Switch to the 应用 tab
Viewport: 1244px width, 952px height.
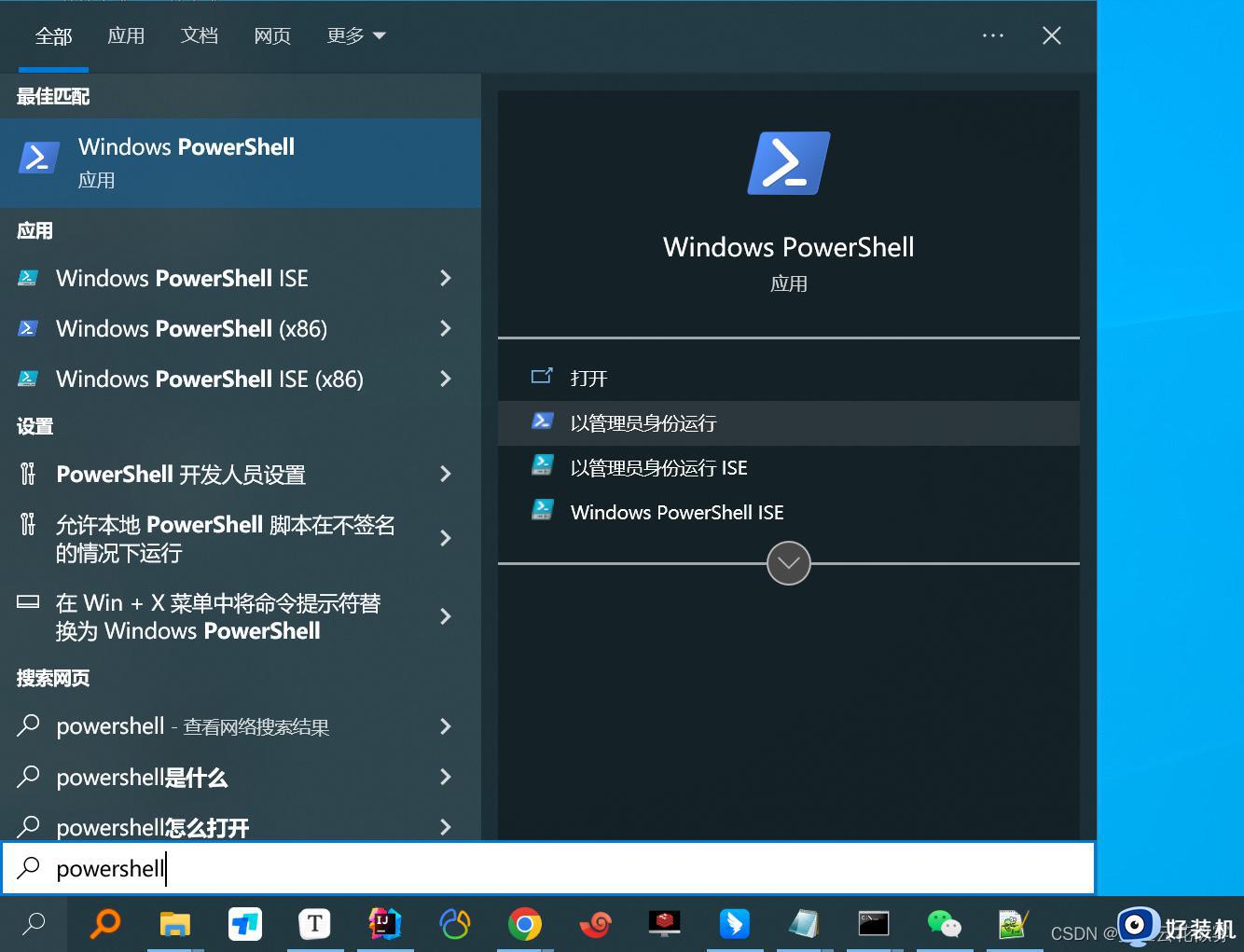[126, 35]
